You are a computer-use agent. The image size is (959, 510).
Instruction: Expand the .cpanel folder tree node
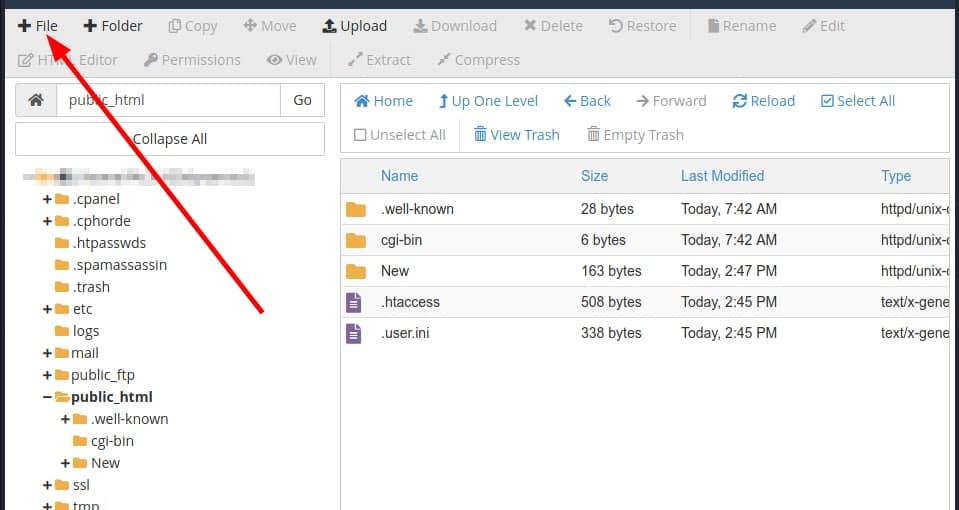47,199
